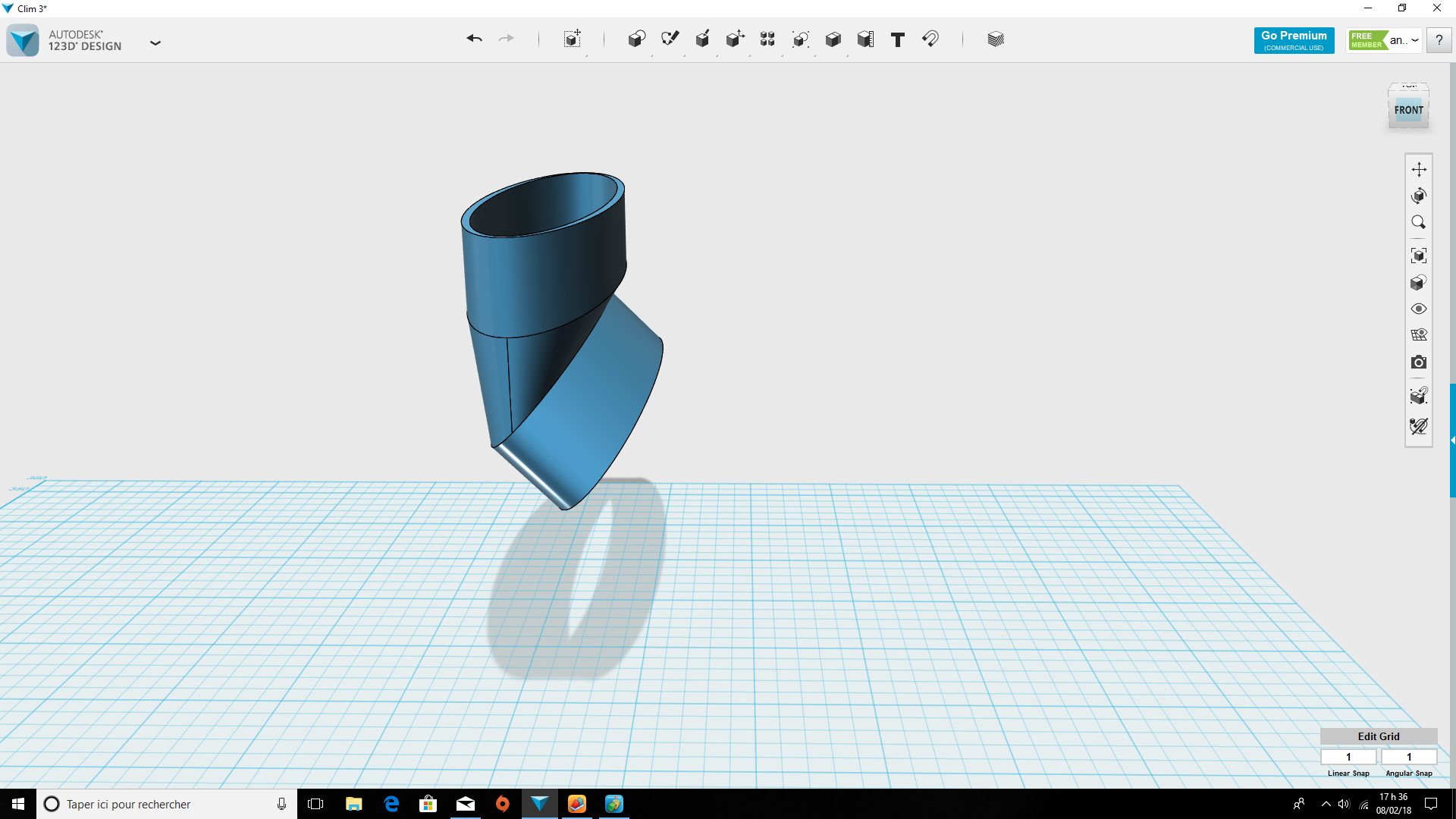The height and width of the screenshot is (819, 1456).
Task: Select the Pan tool in navigation bar
Action: [1419, 169]
